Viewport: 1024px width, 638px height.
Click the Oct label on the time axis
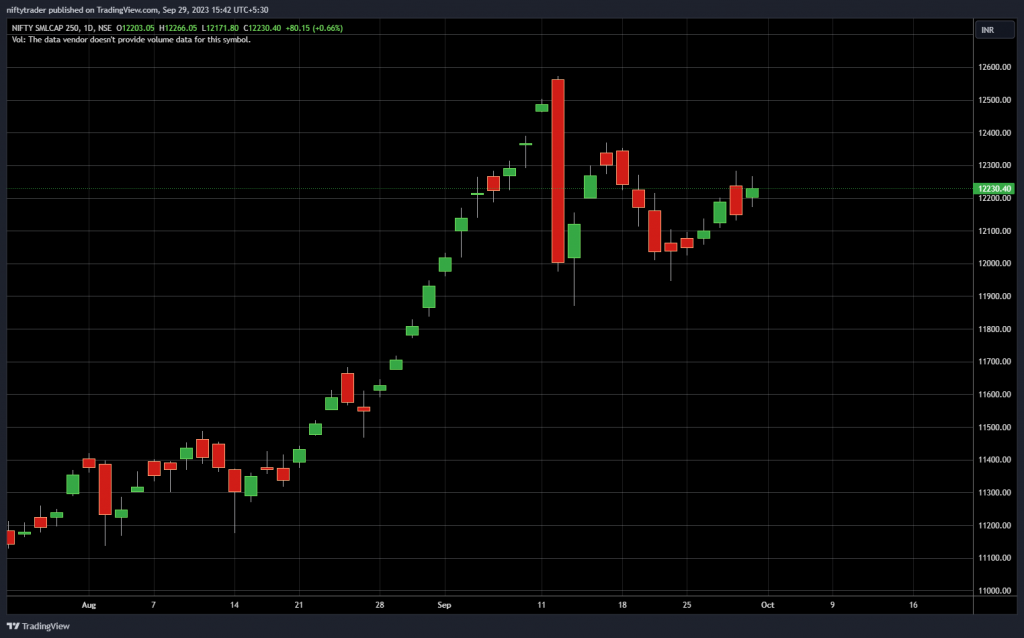click(768, 605)
